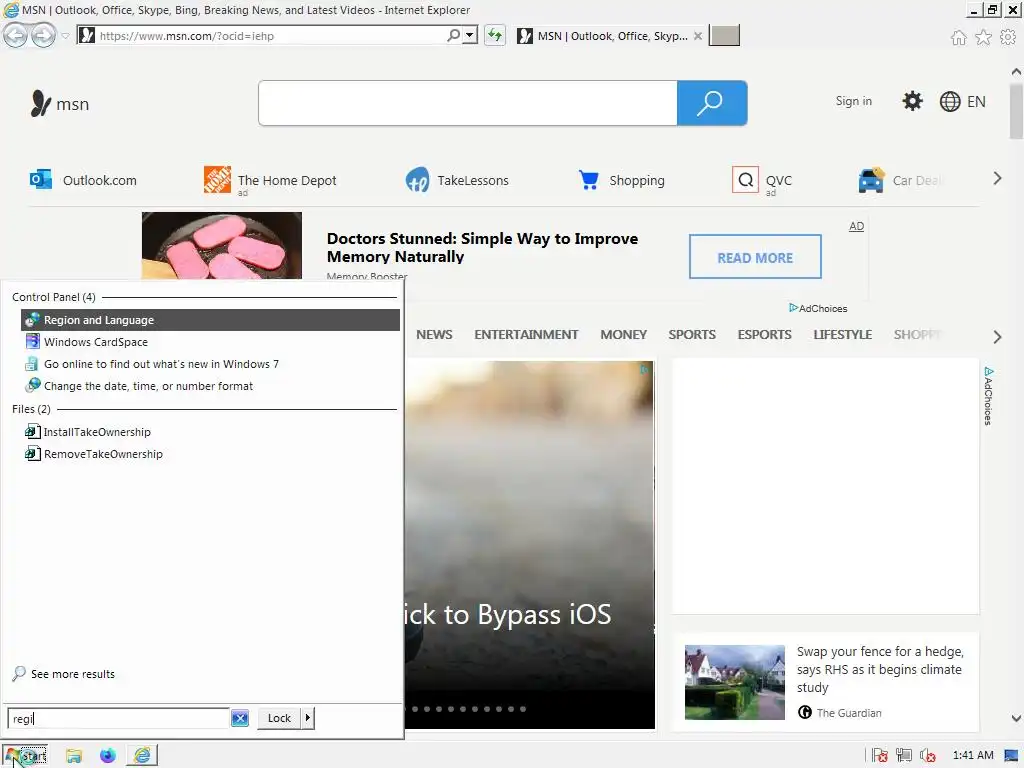Click the network tray icon
The image size is (1024, 768).
[x=904, y=756]
